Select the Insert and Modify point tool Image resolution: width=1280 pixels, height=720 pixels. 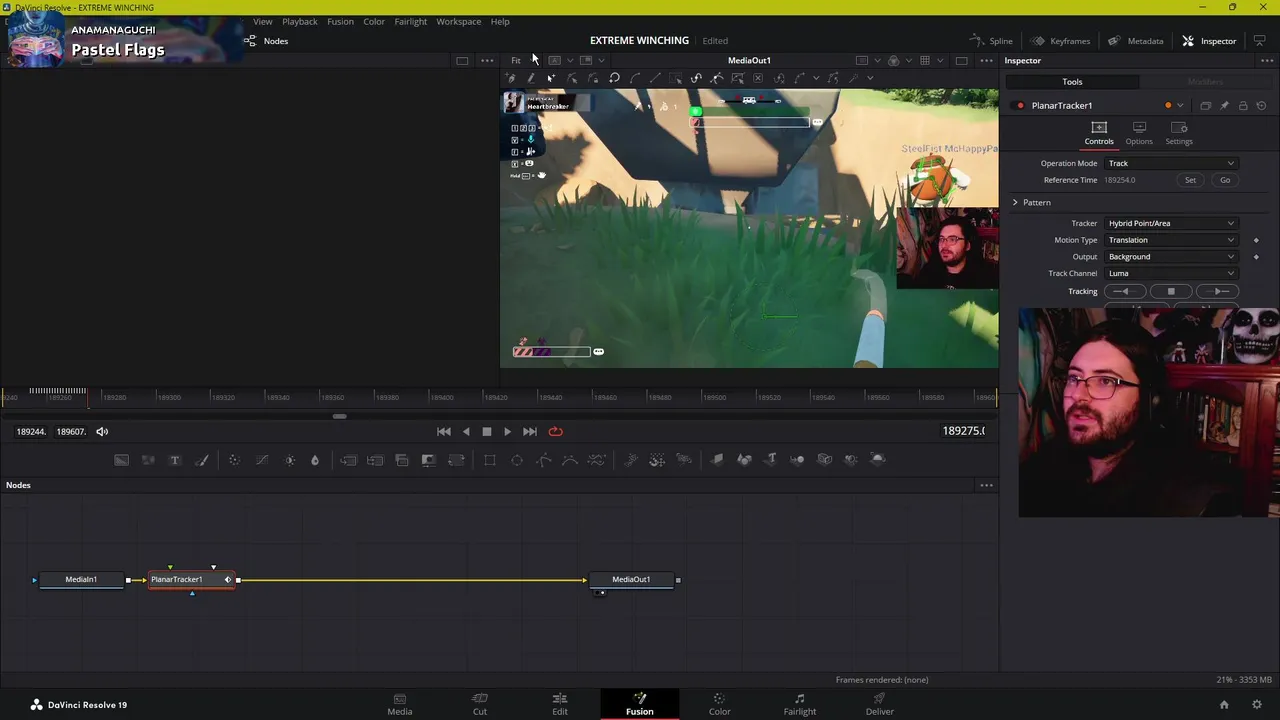pos(551,78)
